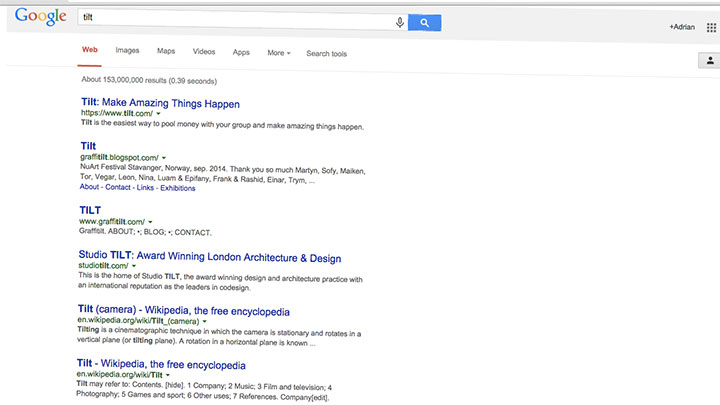
Task: Switch to the Apps tab
Action: coord(241,52)
